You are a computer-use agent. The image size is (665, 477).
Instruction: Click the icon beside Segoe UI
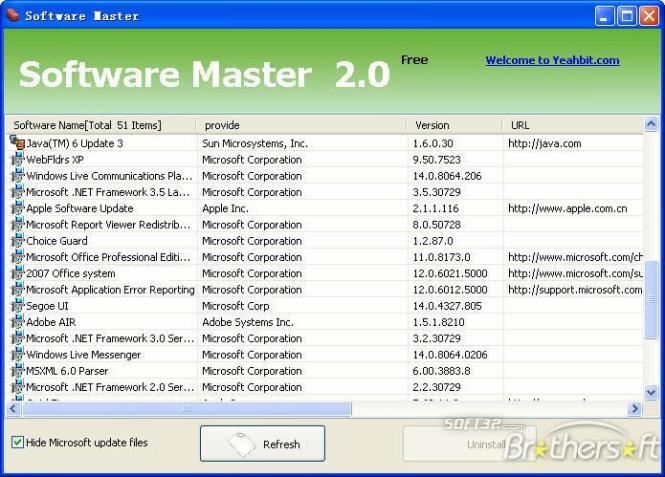[x=17, y=306]
